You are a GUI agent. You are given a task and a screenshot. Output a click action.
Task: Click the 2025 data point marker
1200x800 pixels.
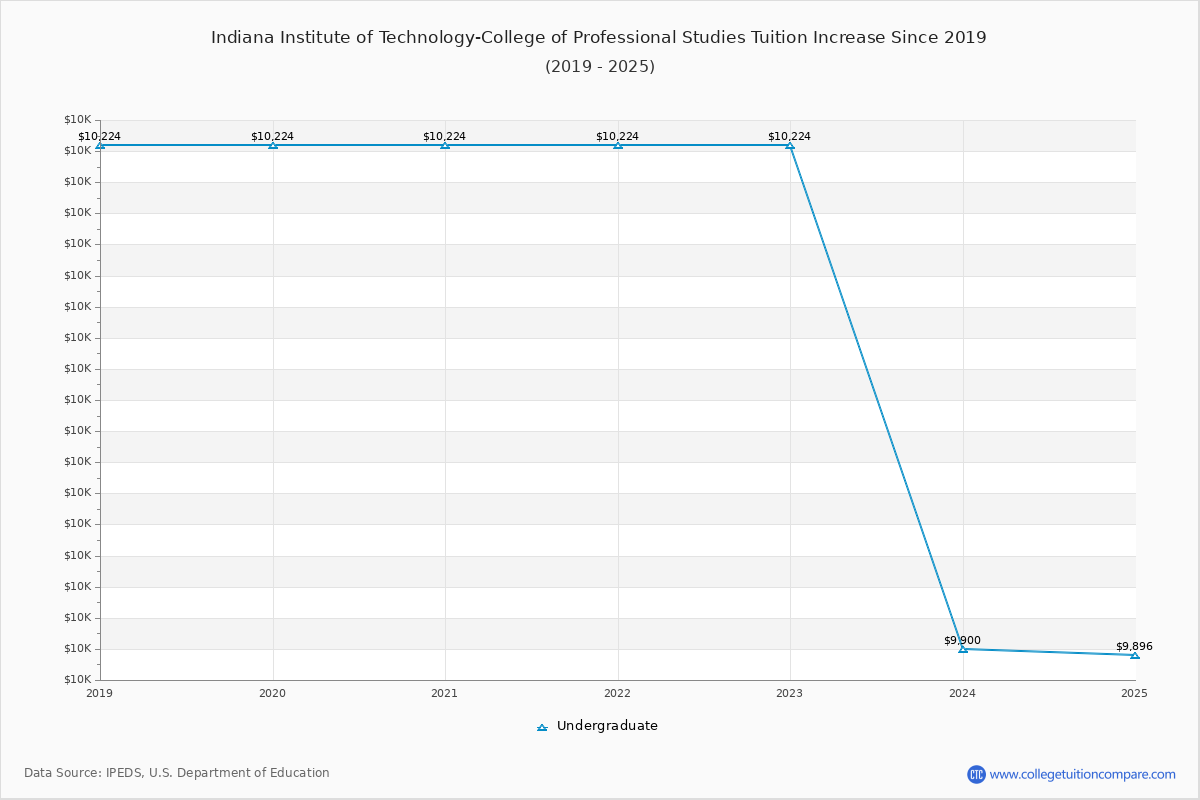pos(1135,655)
